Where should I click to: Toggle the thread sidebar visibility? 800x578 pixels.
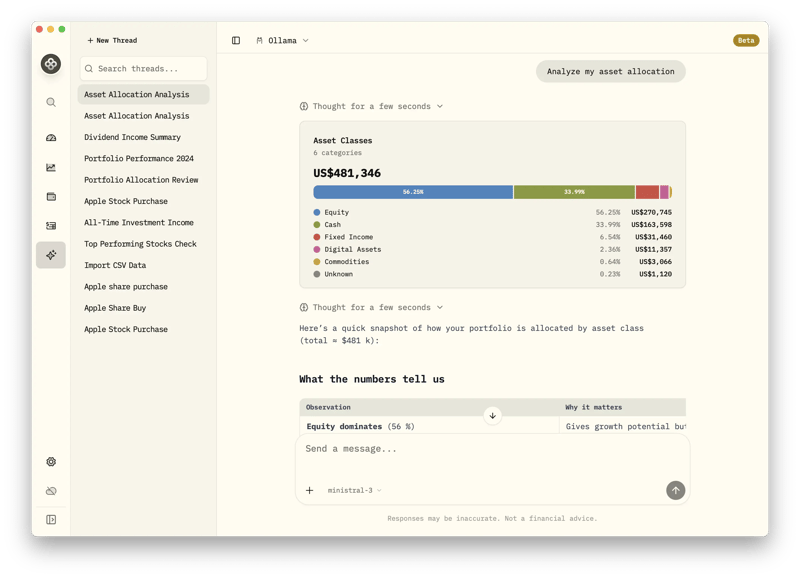(236, 40)
